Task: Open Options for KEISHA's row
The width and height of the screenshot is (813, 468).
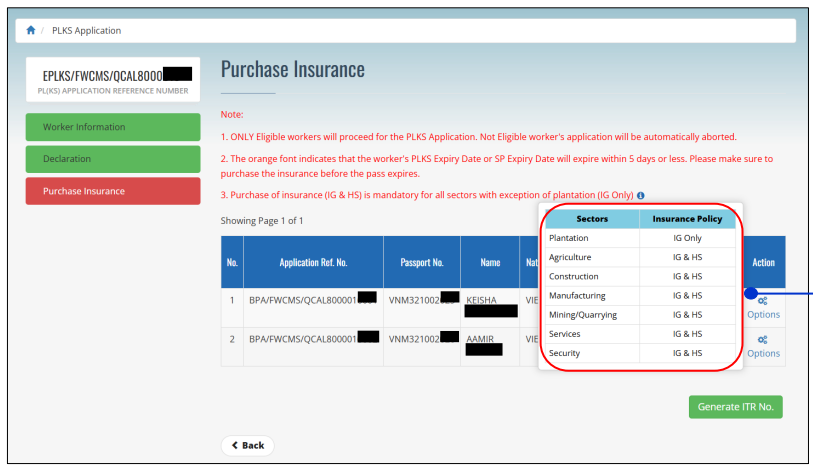Action: point(763,308)
